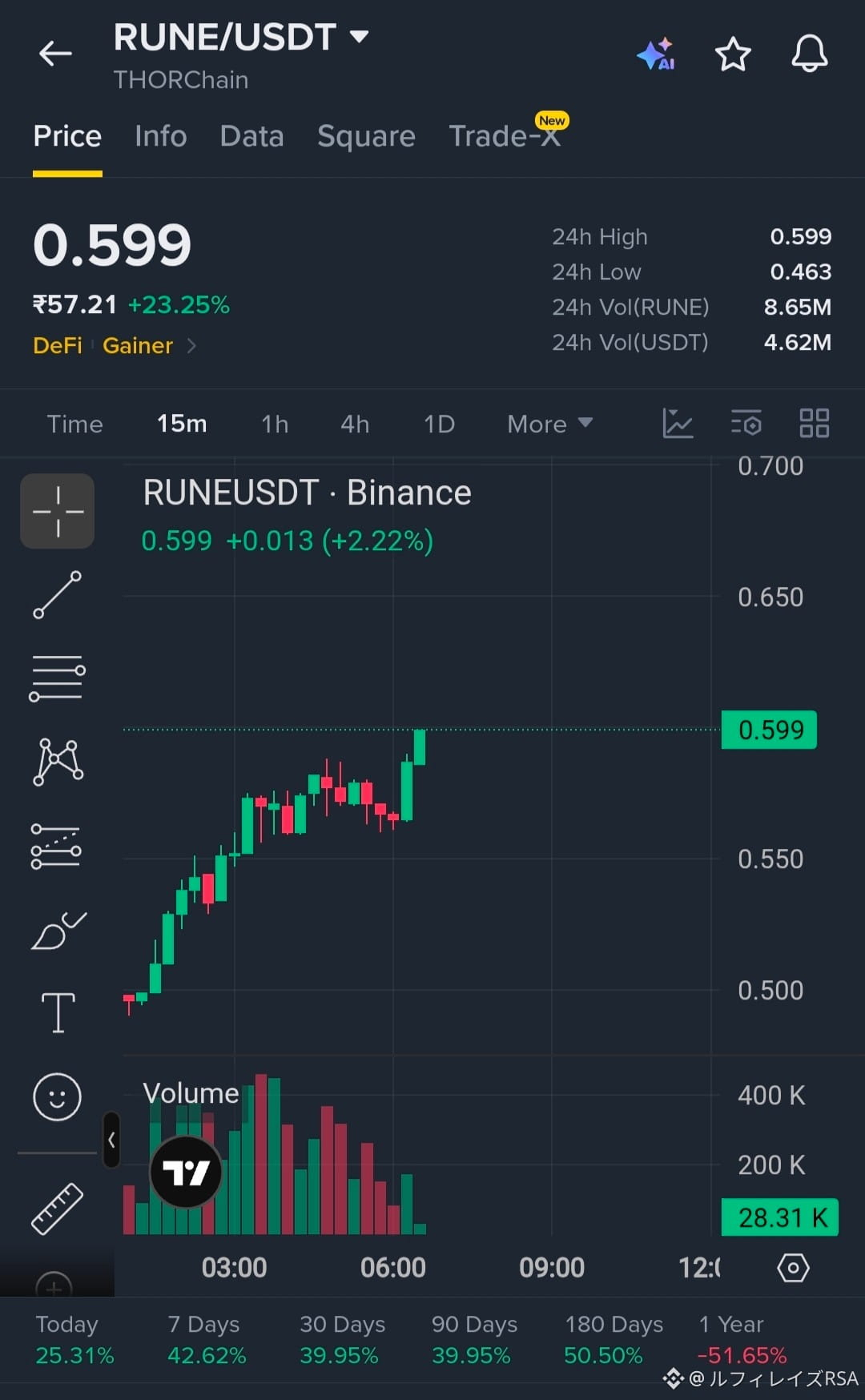Click the 30 Days 39.95% performance value
This screenshot has width=865, height=1400.
[x=339, y=1355]
